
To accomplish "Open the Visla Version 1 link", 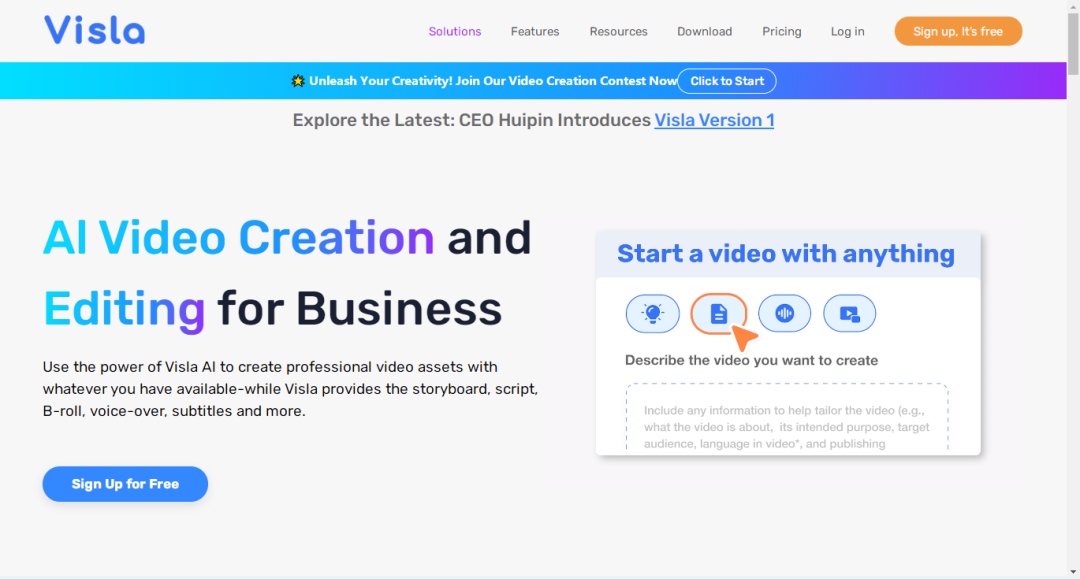I will click(714, 120).
